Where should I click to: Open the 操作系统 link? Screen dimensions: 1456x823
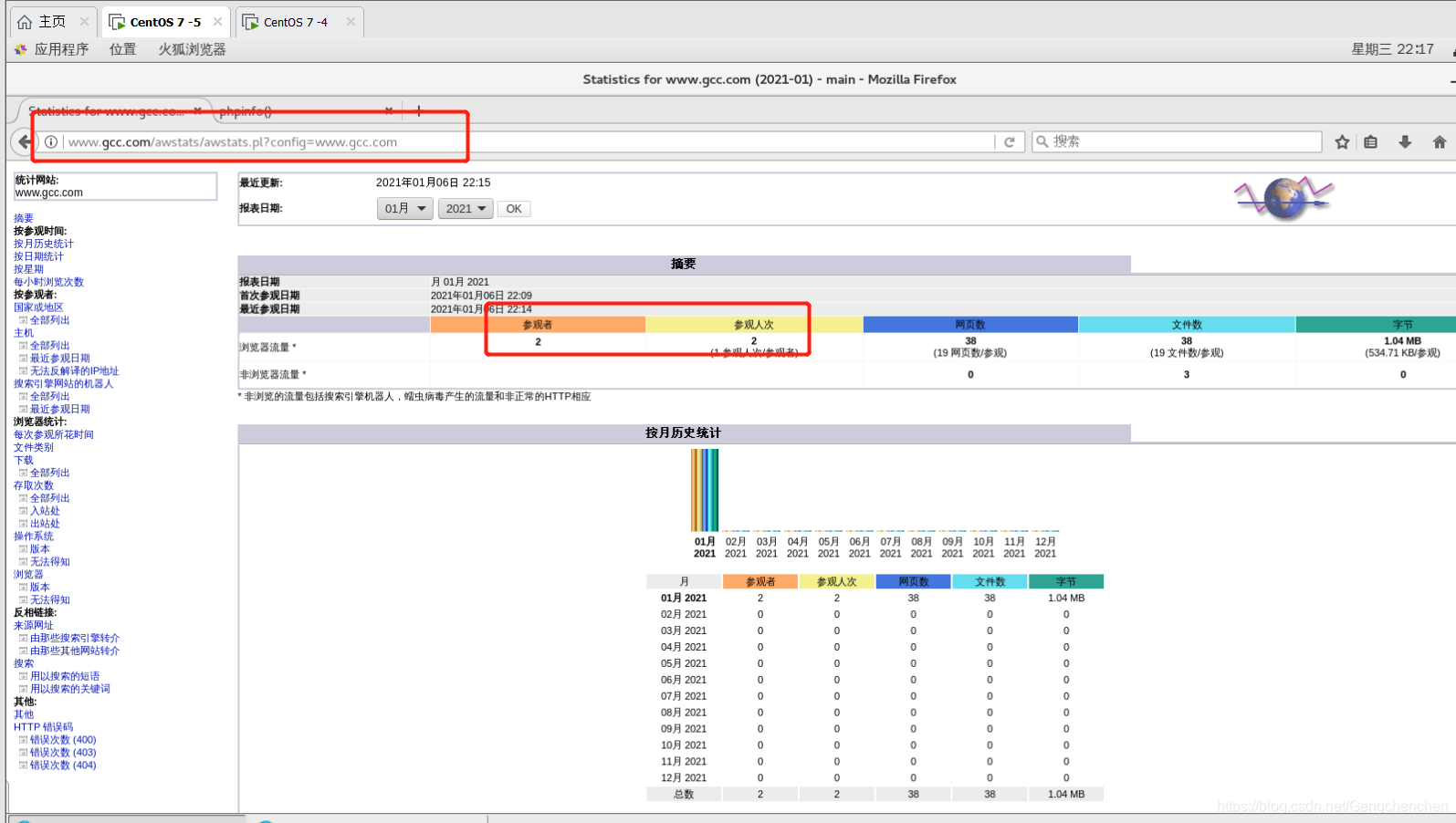tap(34, 537)
